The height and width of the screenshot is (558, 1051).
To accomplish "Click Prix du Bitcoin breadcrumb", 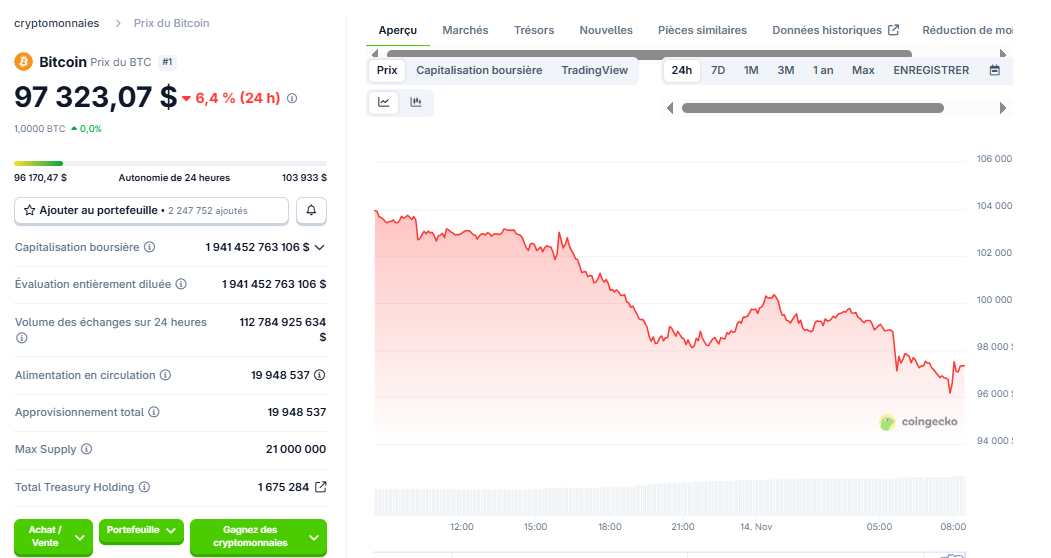I will click(x=172, y=23).
